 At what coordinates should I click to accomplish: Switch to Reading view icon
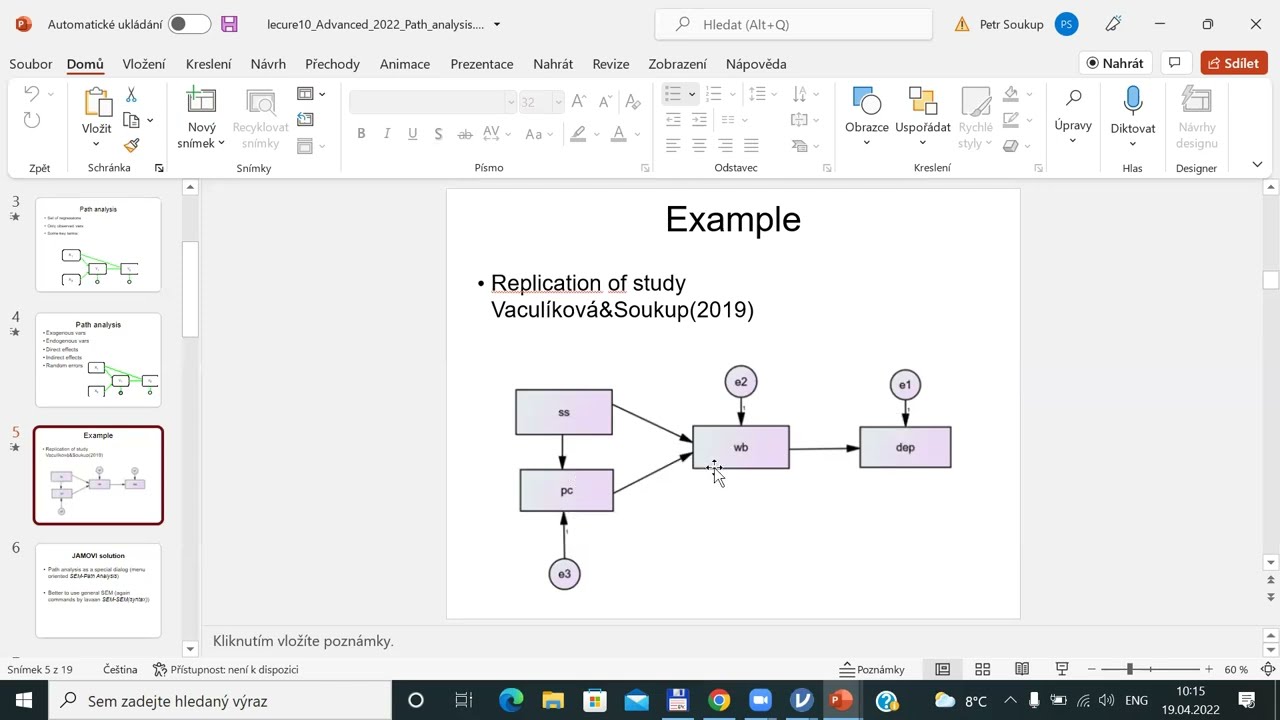pos(1022,669)
